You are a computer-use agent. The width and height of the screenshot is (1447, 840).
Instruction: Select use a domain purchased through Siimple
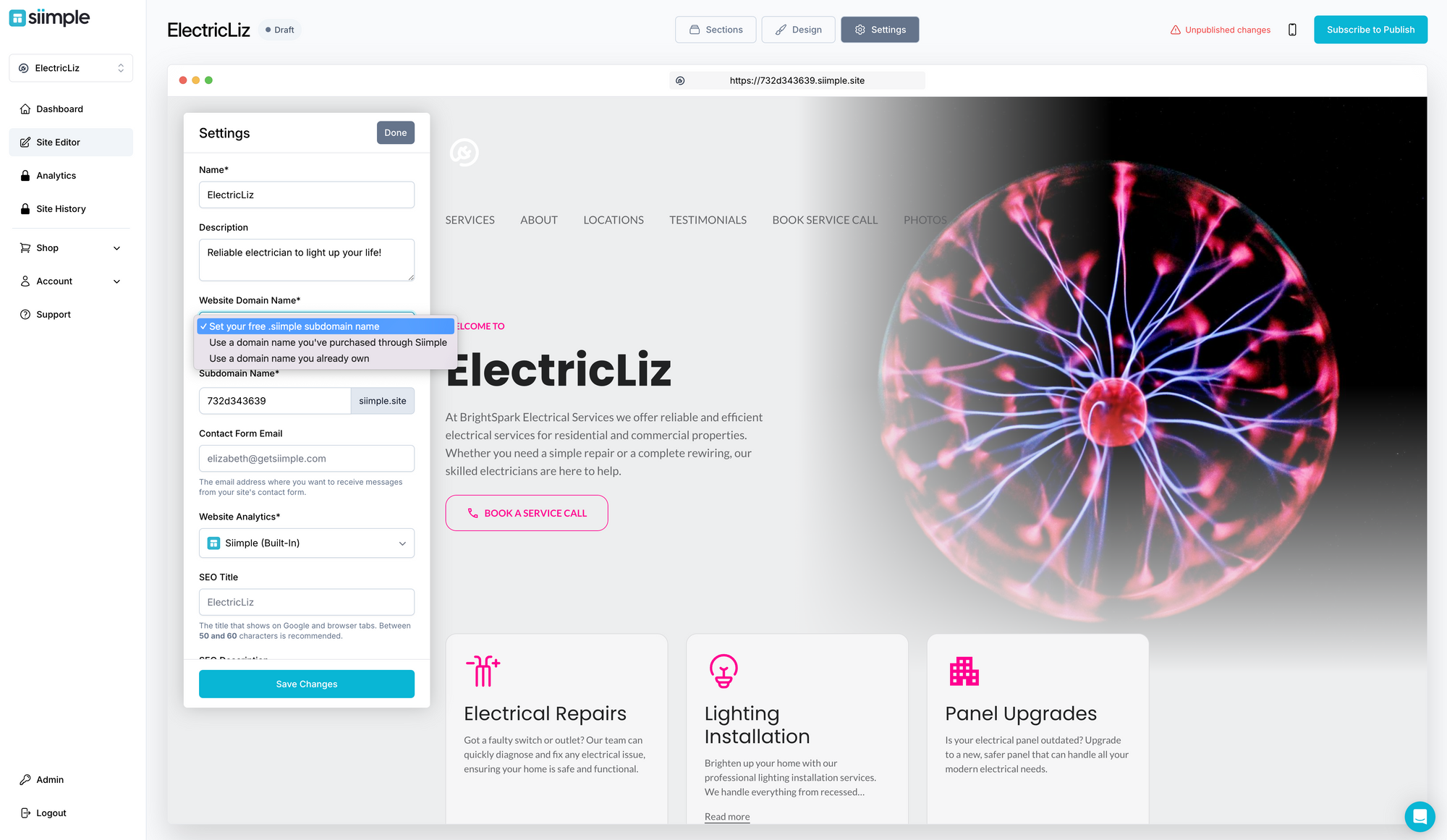click(x=327, y=342)
